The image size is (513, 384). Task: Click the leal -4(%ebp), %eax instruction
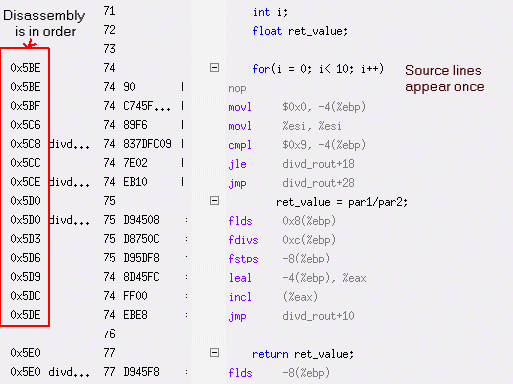click(297, 278)
